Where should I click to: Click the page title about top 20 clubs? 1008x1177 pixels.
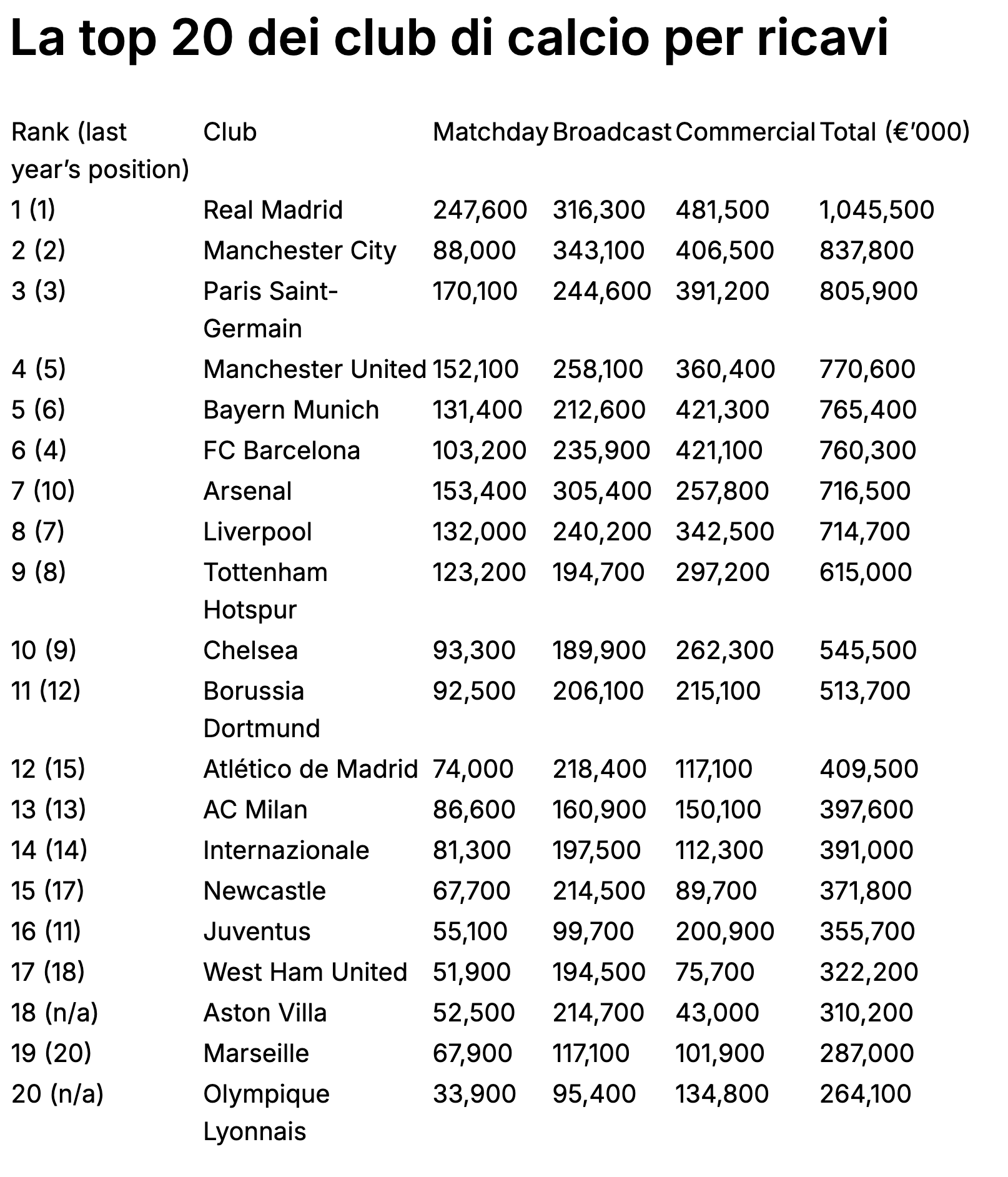click(450, 39)
